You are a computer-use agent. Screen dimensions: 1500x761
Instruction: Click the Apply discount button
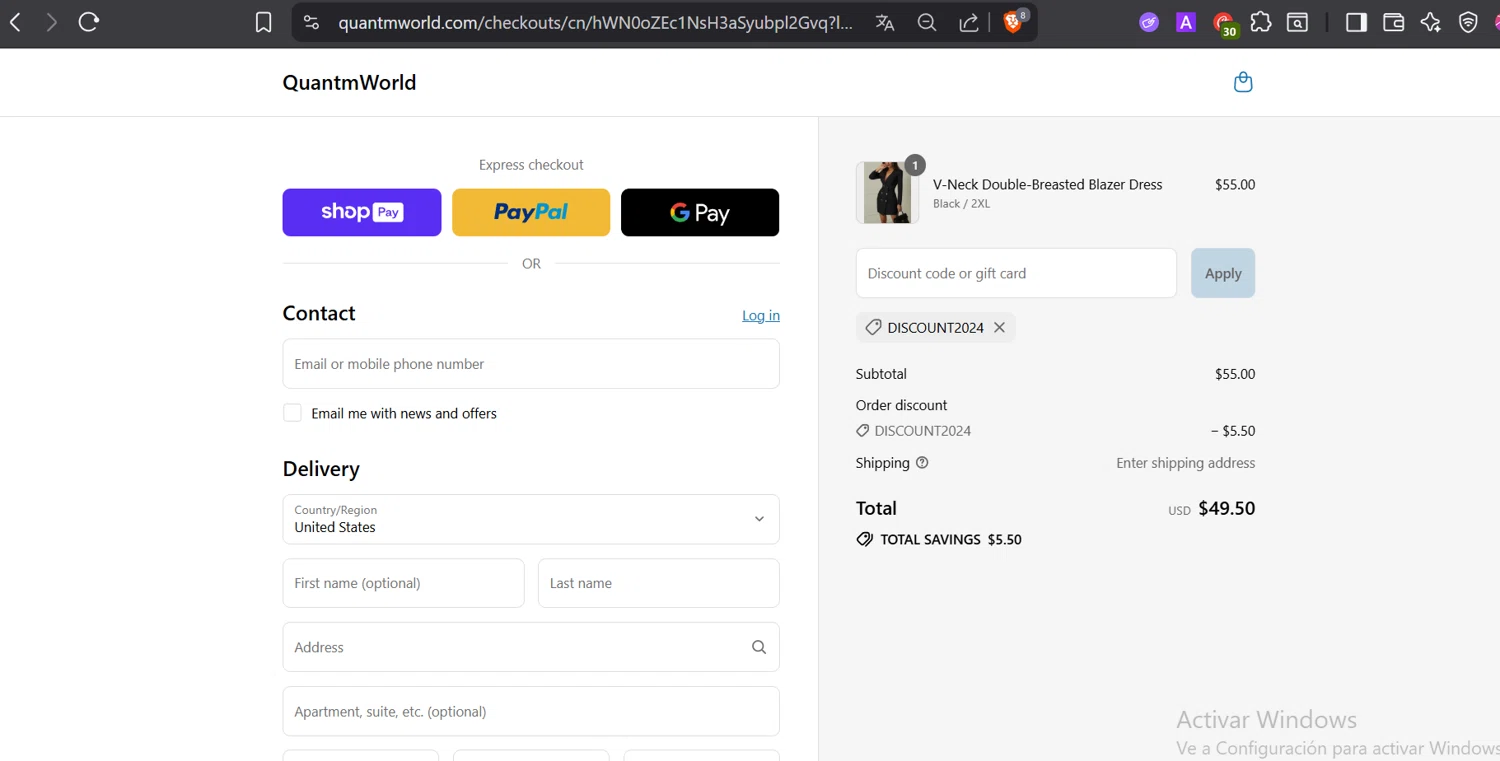1223,273
